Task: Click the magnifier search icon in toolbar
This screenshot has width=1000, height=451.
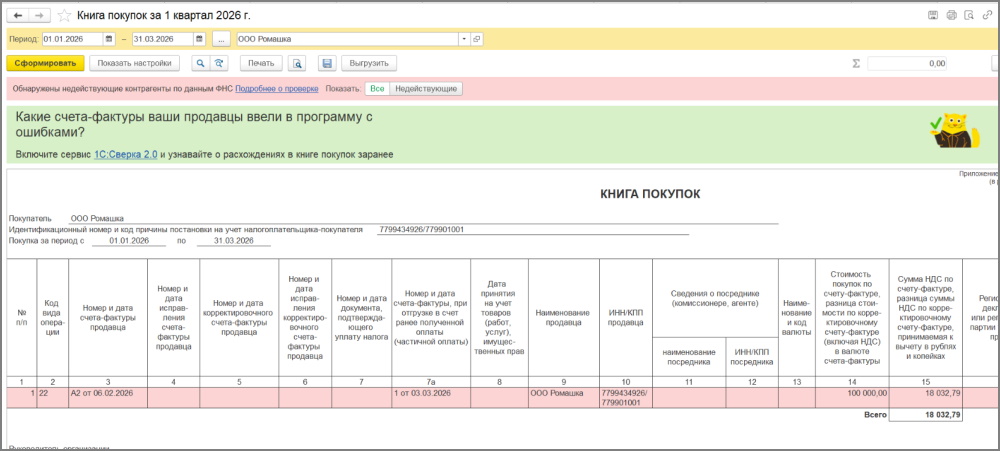Action: [200, 63]
